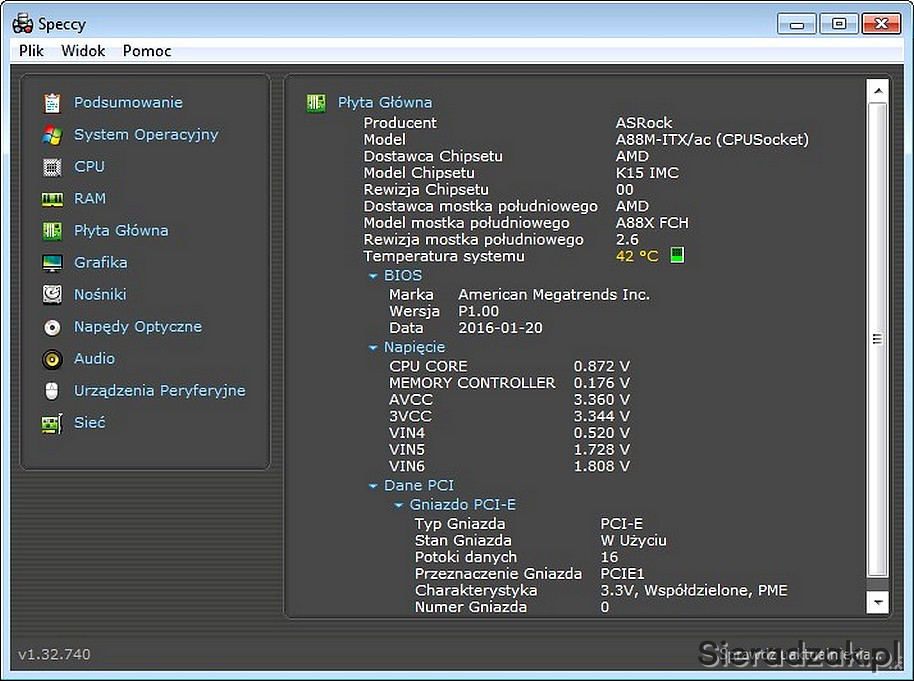Screen dimensions: 914x681
Task: Click the VIN5 voltage 1.728 V
Action: pyautogui.click(x=602, y=450)
